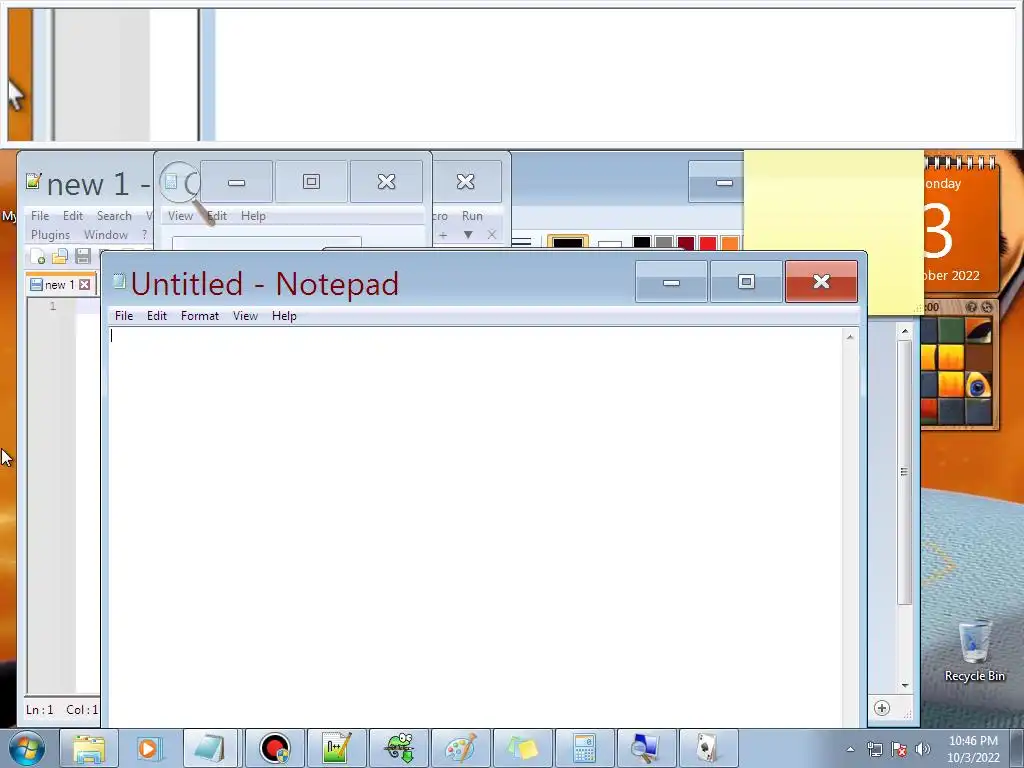Click scrollbar thumb of window behind Notepad
1024x768 pixels.
point(904,472)
